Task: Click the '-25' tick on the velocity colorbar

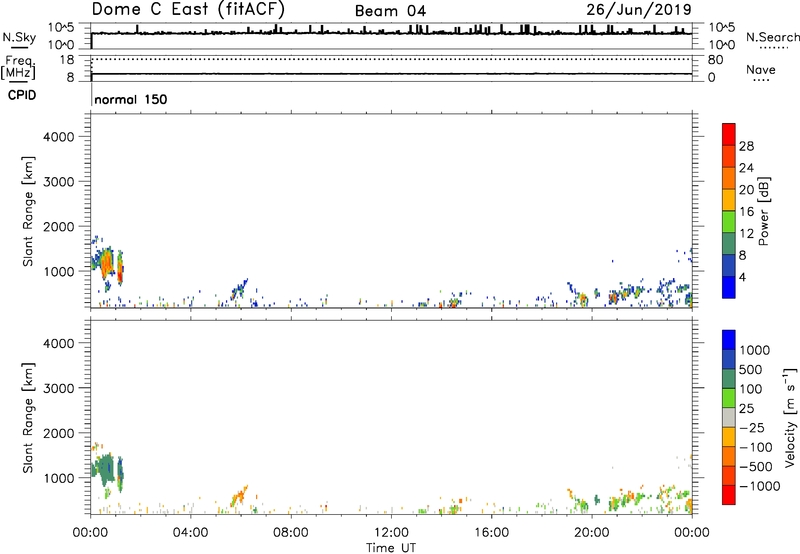Action: point(752,428)
